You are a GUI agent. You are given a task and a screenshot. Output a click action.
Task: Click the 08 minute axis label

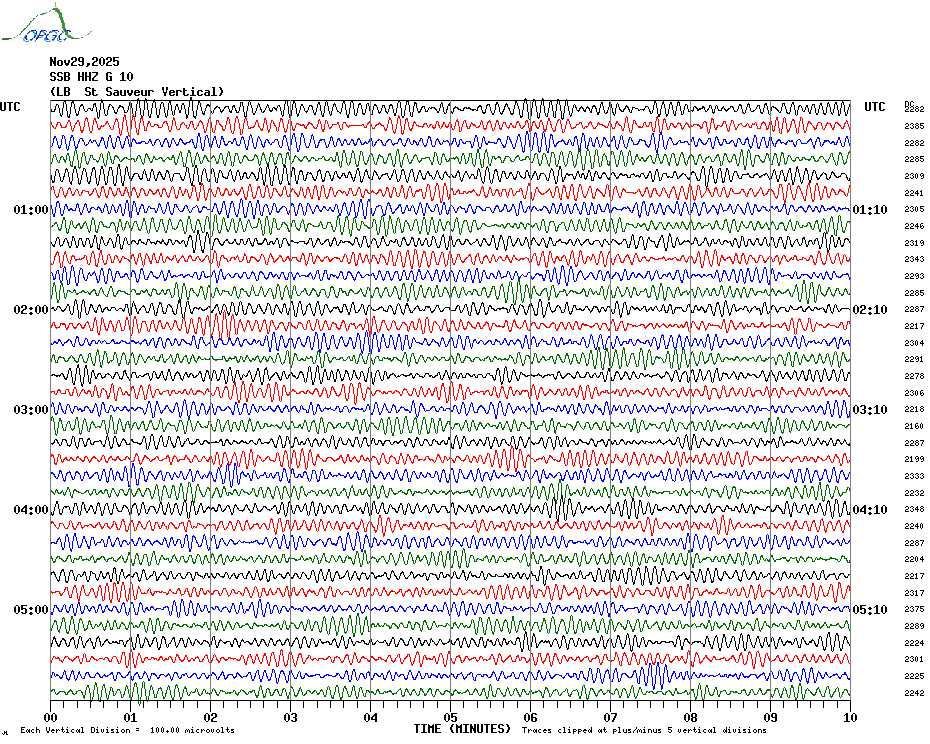[690, 718]
